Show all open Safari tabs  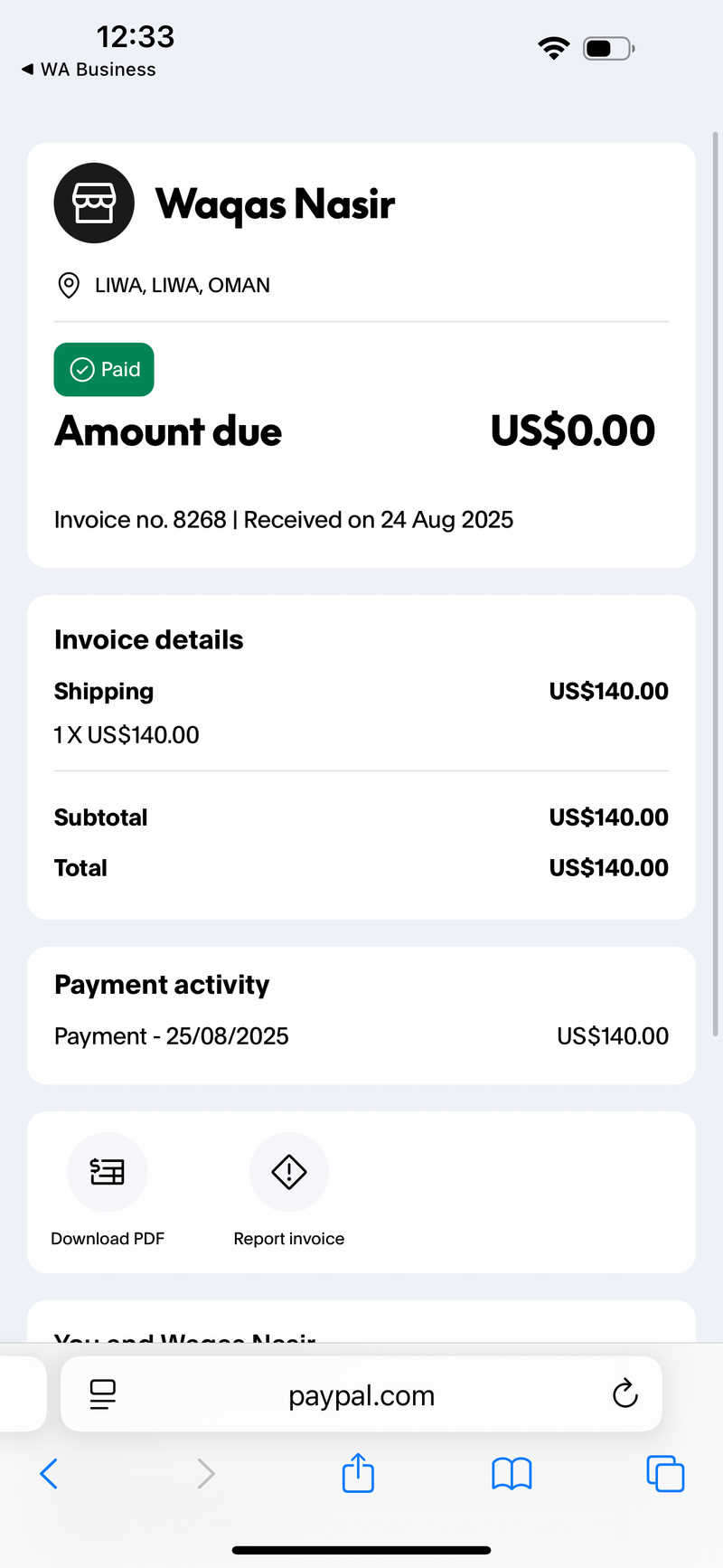tap(666, 1473)
